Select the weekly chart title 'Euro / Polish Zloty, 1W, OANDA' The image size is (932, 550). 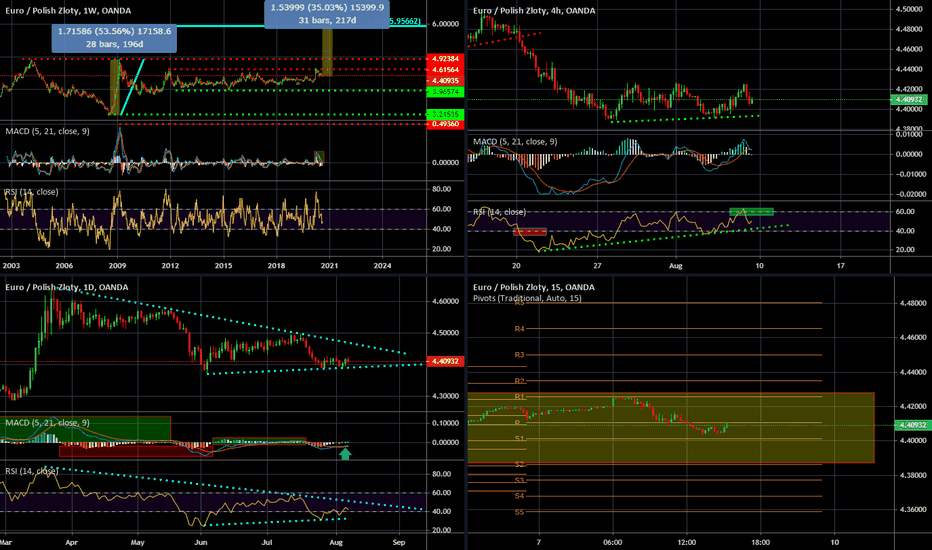pyautogui.click(x=68, y=11)
